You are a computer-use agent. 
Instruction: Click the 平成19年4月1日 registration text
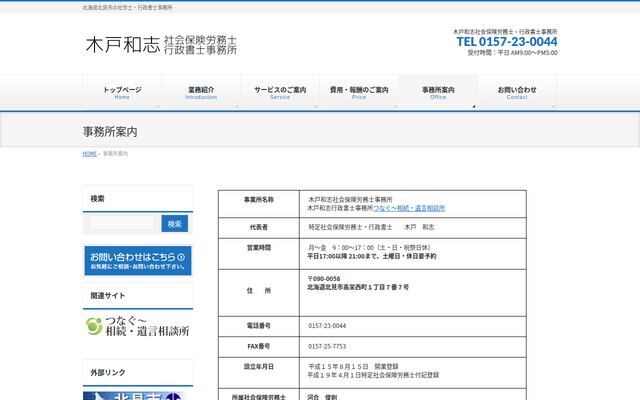point(373,375)
